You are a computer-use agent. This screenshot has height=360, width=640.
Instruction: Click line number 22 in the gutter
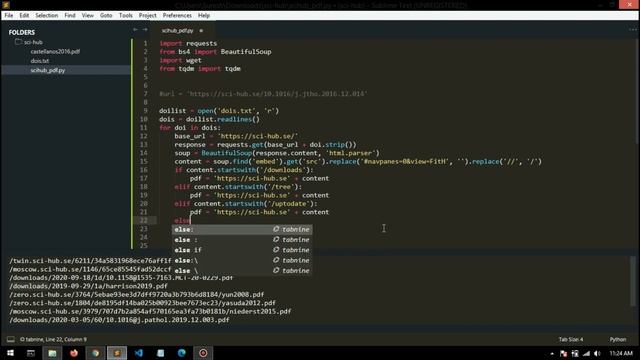[x=144, y=220]
